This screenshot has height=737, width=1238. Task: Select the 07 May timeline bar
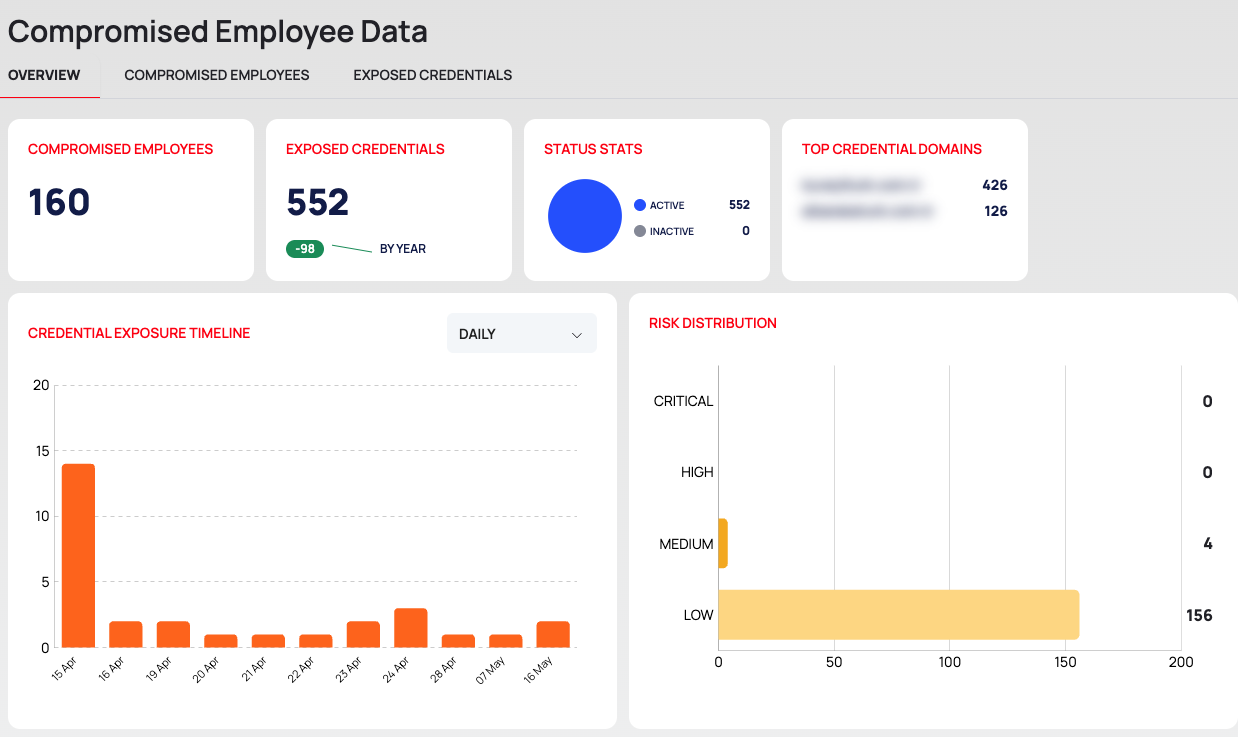click(x=506, y=641)
